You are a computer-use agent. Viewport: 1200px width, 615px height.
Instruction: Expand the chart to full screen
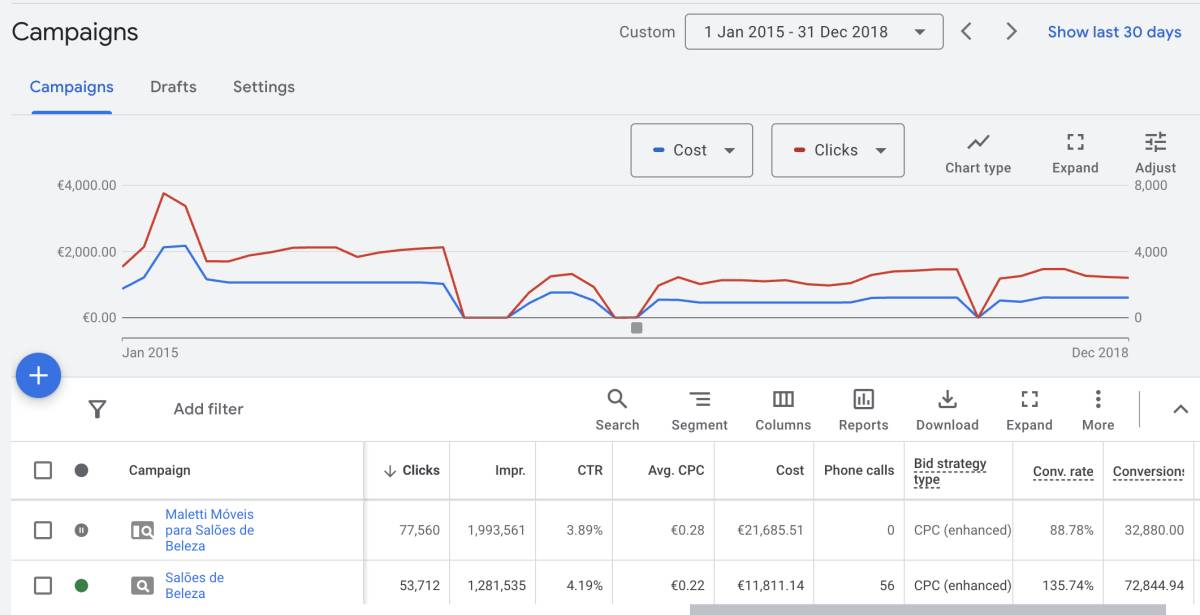1075,153
